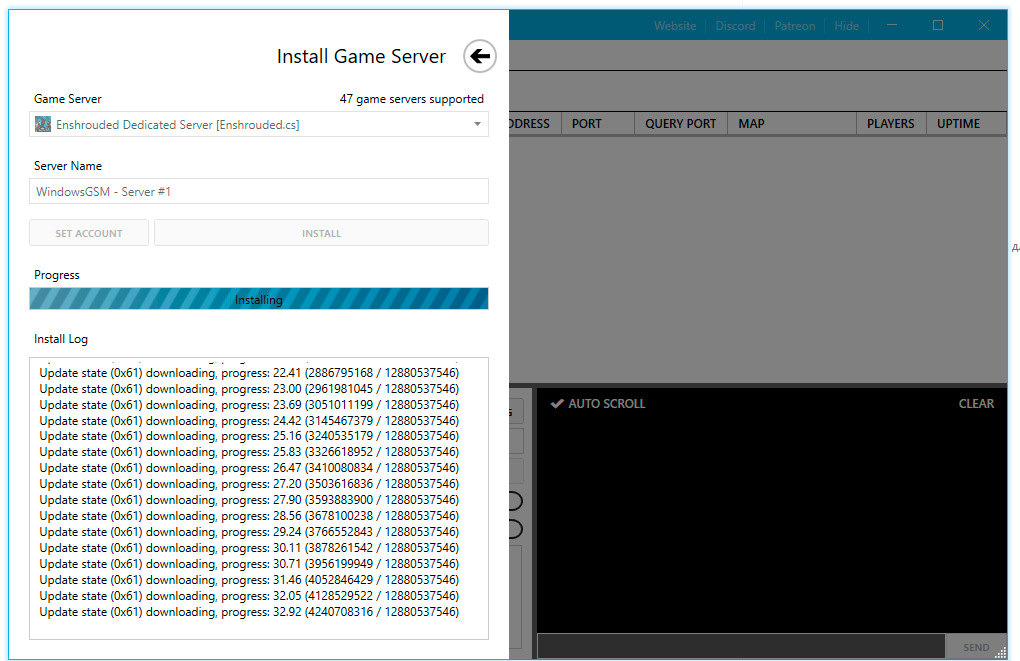Click the log line with progress 28.56

[249, 516]
